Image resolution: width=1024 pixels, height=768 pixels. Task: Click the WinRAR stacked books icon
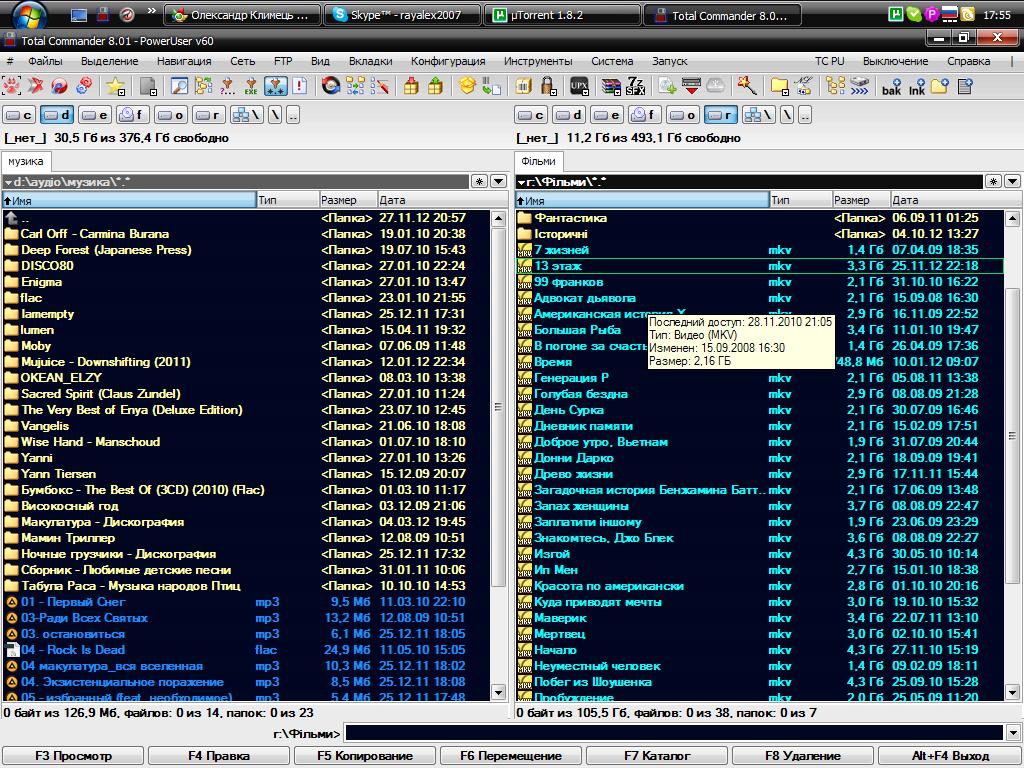coord(611,86)
